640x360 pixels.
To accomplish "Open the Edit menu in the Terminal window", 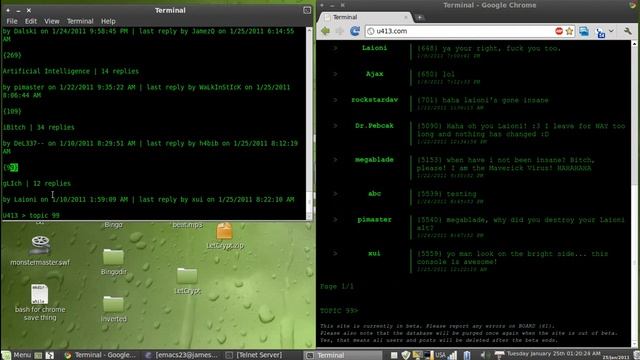I will pos(31,21).
